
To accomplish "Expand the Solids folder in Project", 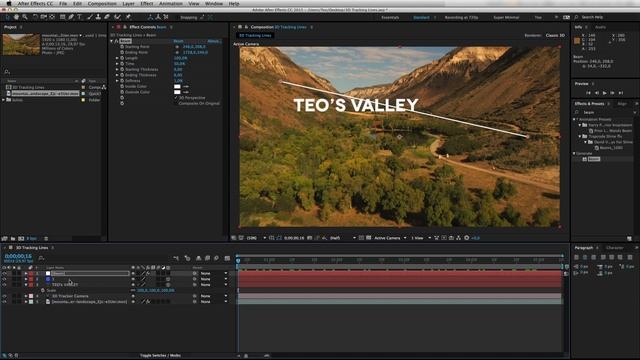I will pos(4,100).
